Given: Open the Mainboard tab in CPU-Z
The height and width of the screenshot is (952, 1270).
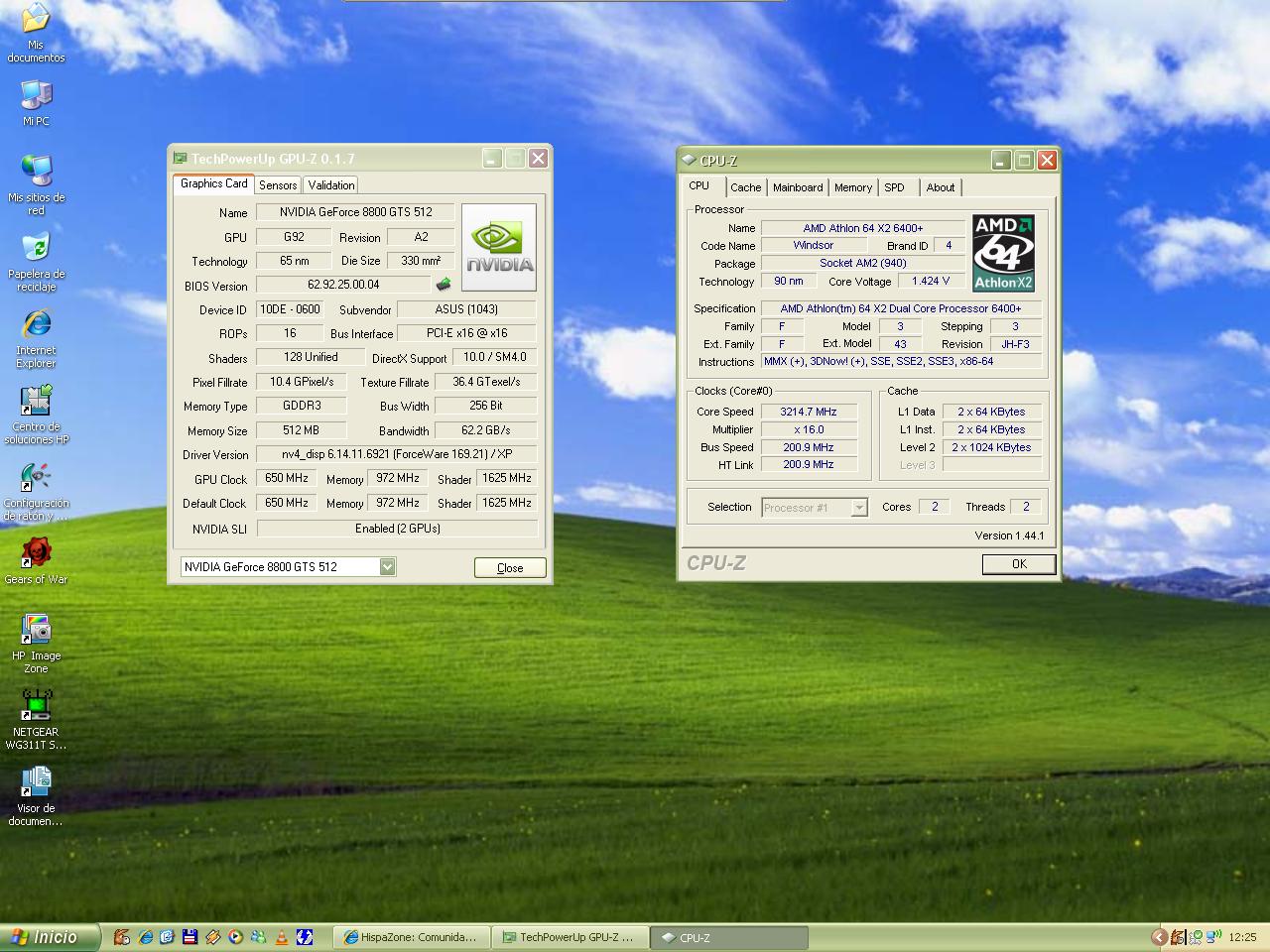Looking at the screenshot, I should tap(798, 187).
